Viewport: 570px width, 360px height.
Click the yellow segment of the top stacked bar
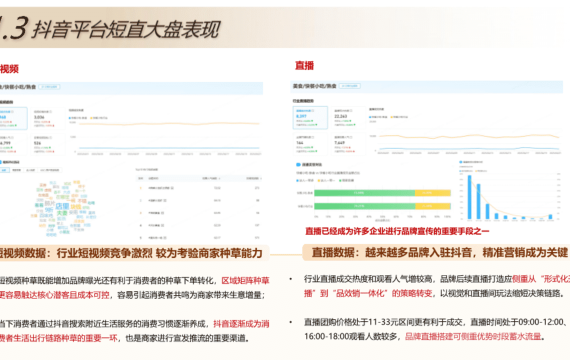[433, 193]
